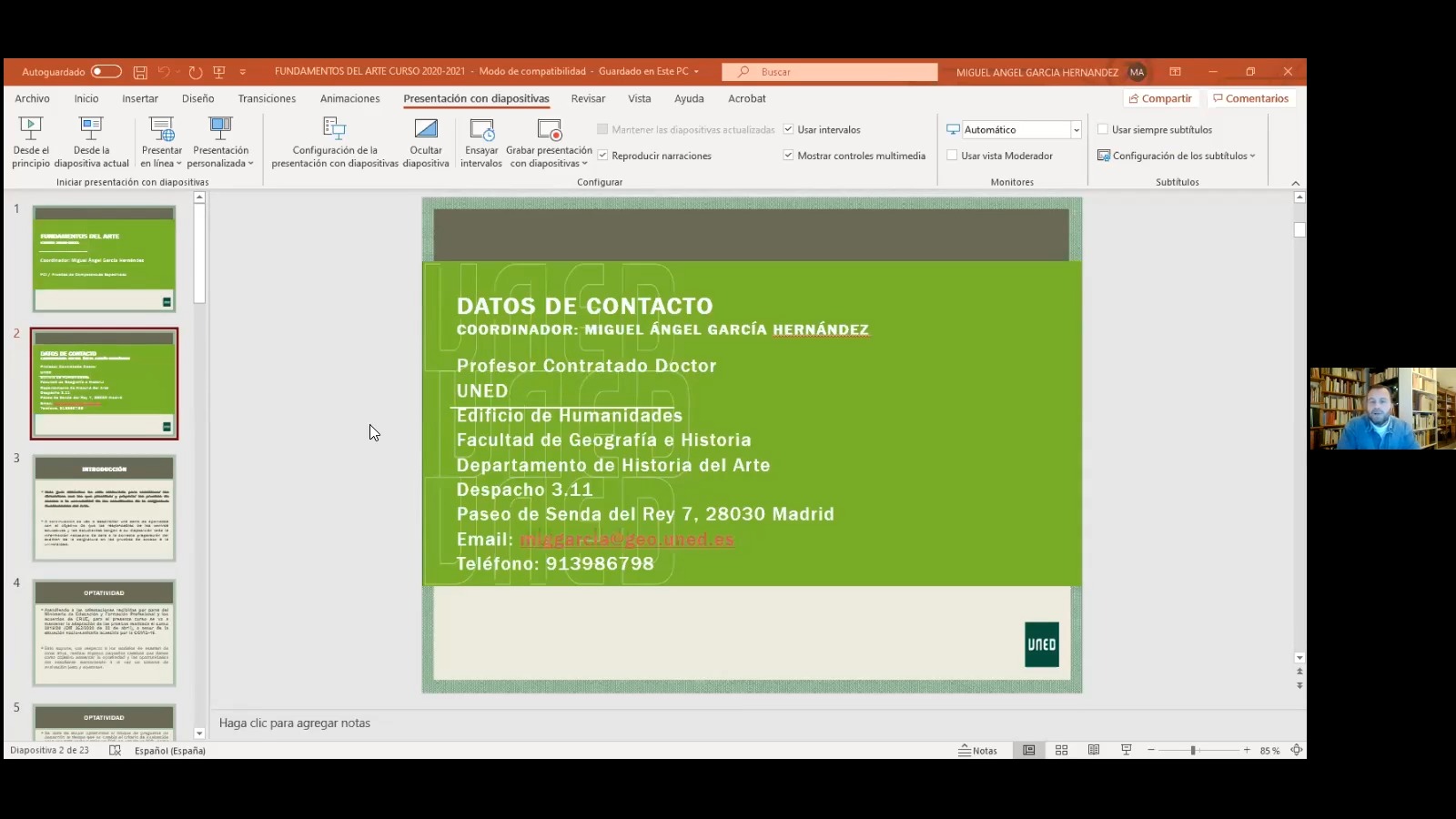Open the Transiciones tab
This screenshot has width=1456, height=819.
coord(267,98)
